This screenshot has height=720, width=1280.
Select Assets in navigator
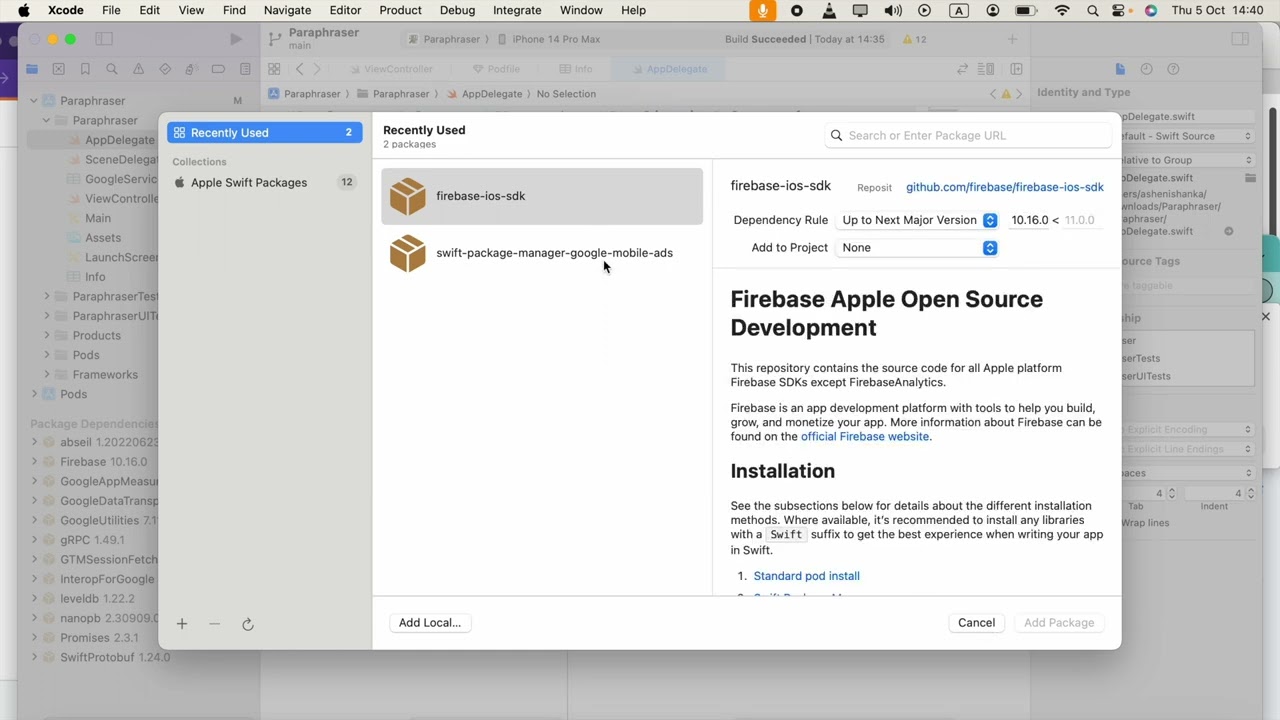[103, 238]
